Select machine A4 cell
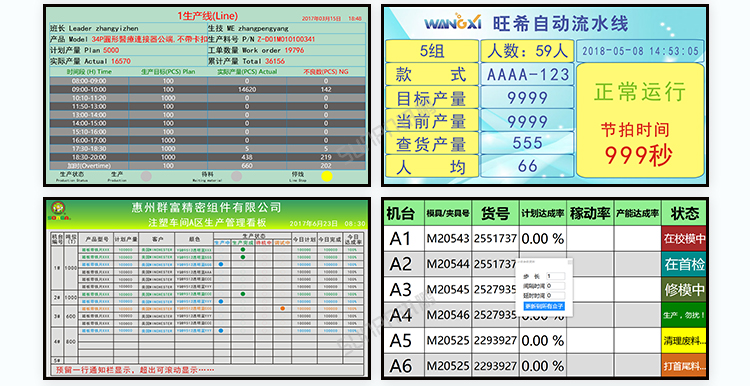 (404, 315)
